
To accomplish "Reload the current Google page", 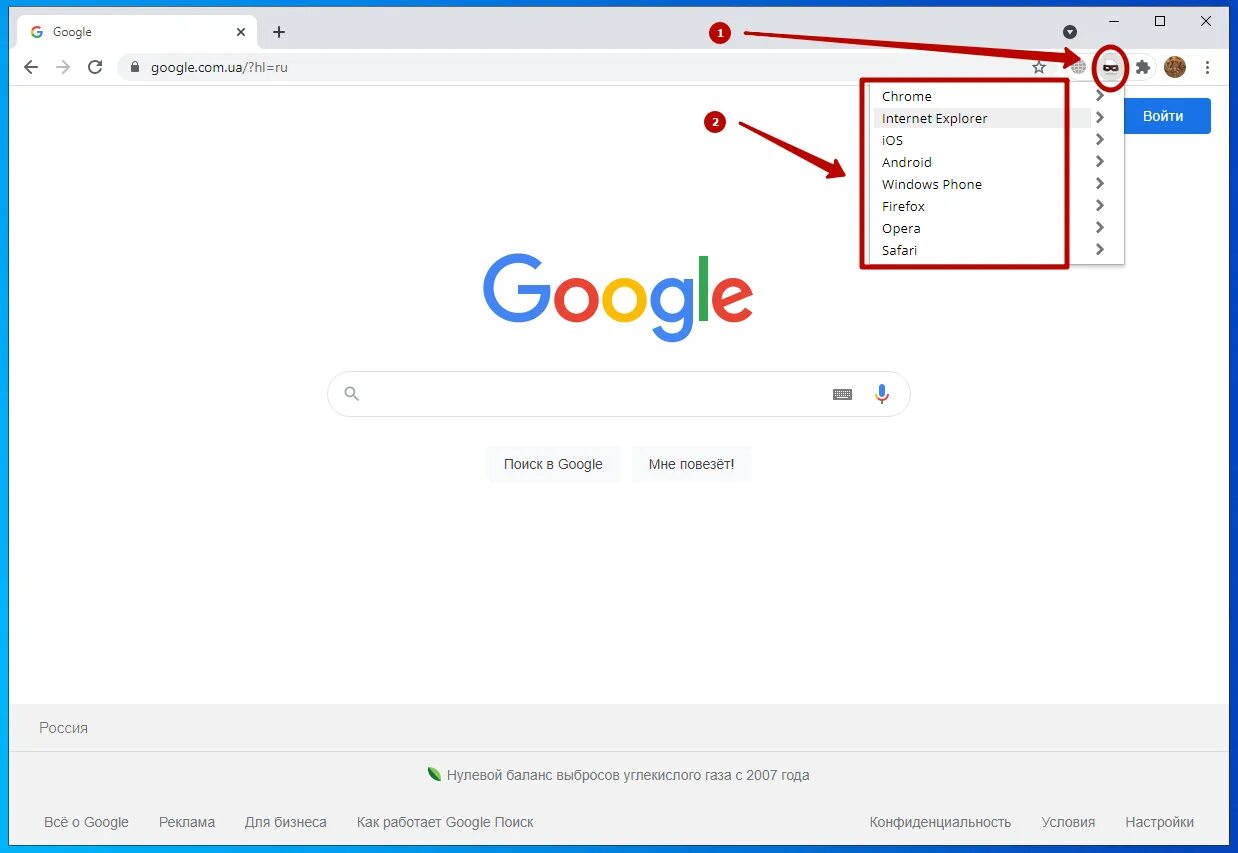I will point(95,67).
